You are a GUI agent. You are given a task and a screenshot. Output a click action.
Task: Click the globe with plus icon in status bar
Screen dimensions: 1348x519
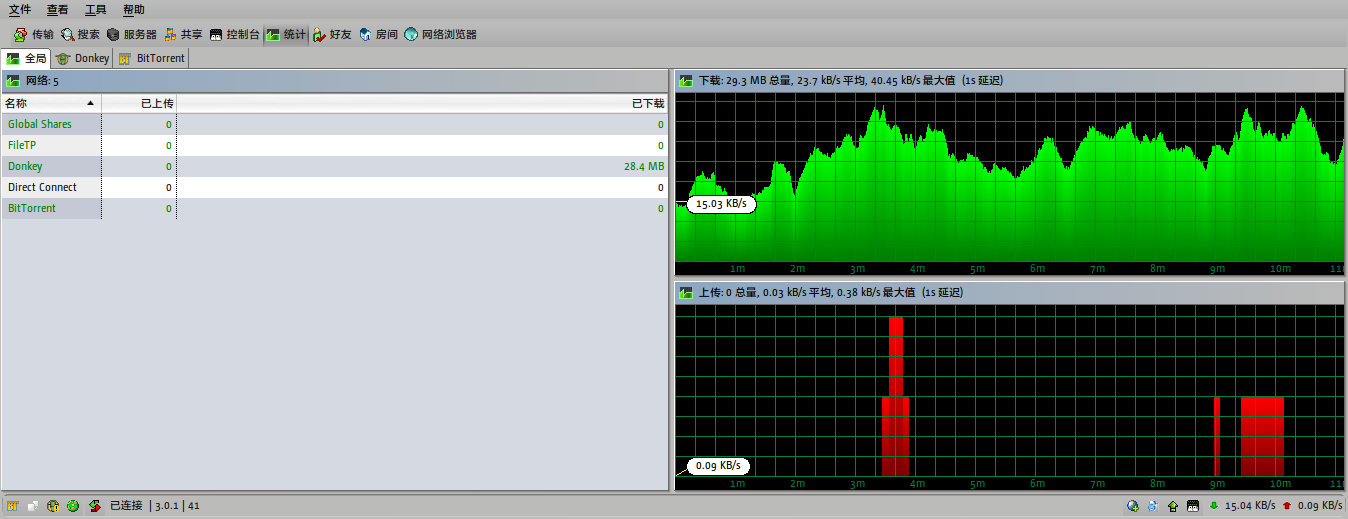[x=1132, y=506]
